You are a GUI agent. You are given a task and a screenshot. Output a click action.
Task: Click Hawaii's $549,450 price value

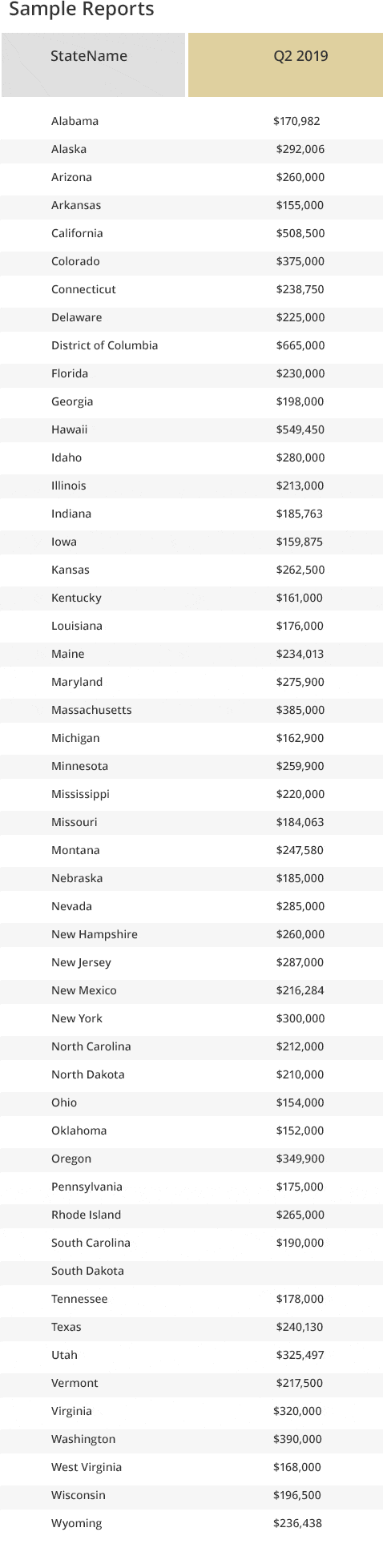pos(300,429)
